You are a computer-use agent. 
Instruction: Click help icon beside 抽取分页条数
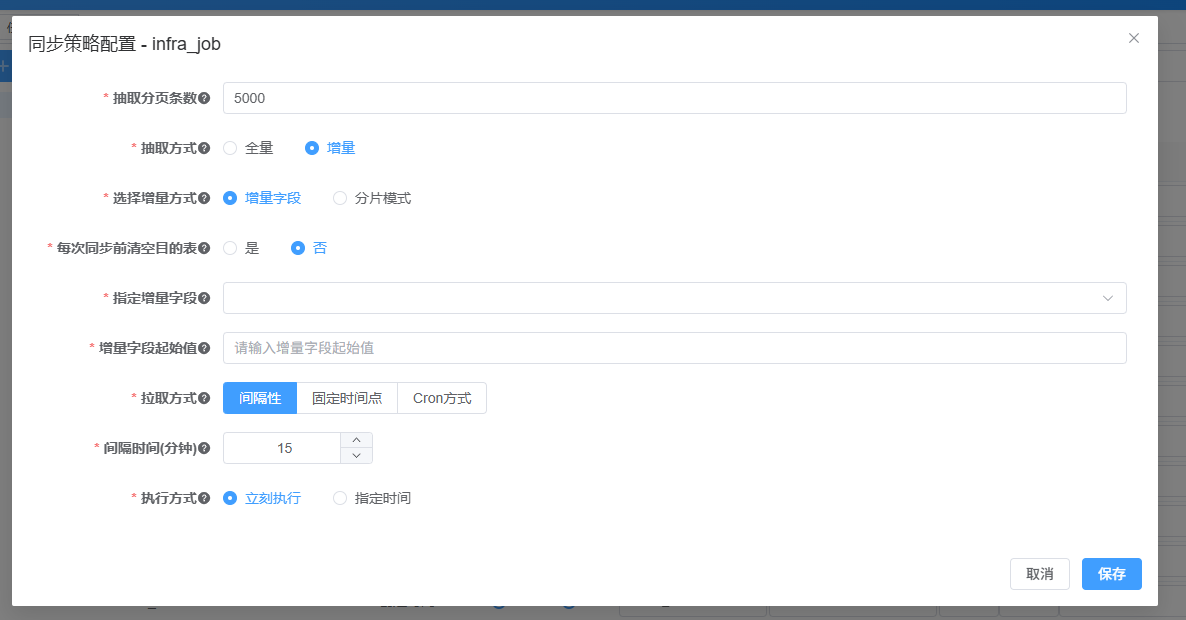[x=204, y=98]
